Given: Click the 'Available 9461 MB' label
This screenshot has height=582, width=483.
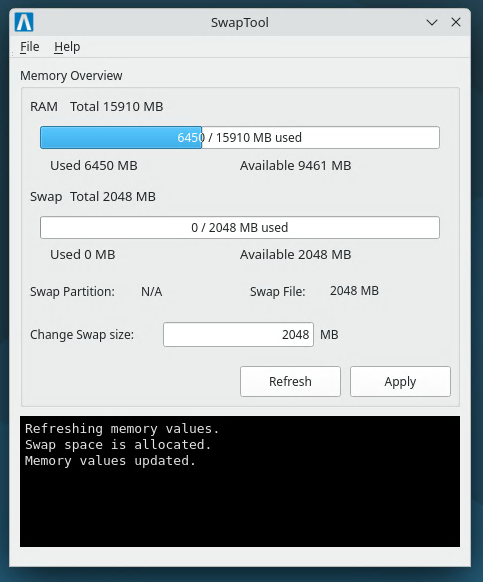Looking at the screenshot, I should click(x=296, y=165).
